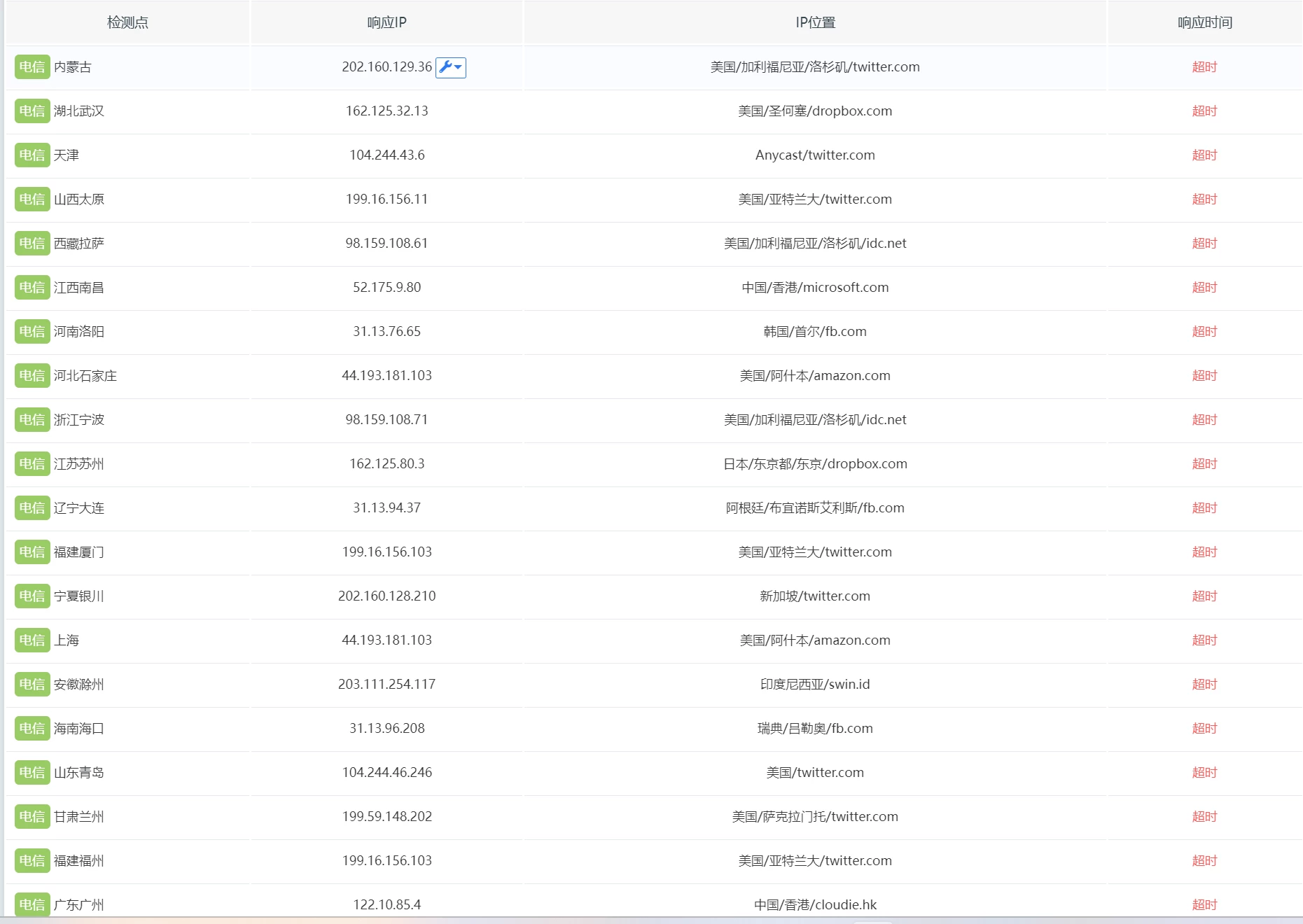Select IP address 31.13.96.208
Screen dimensions: 1303x924
click(386, 729)
